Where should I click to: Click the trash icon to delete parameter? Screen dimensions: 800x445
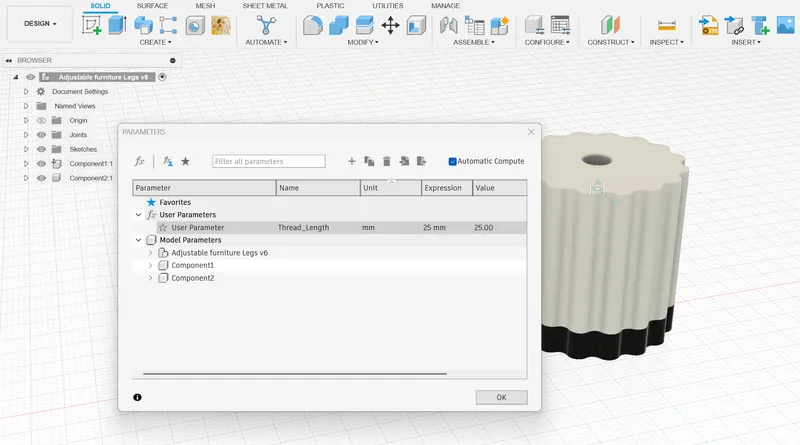[x=386, y=161]
